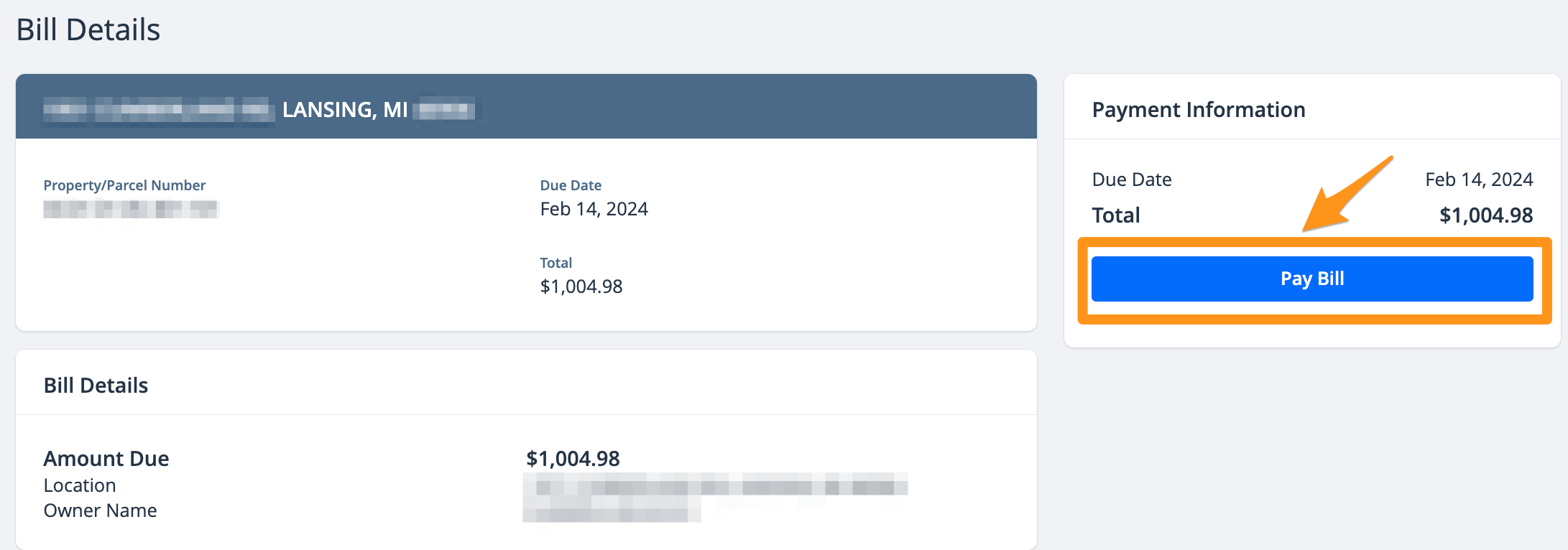
Task: Click the Bill Details section heading in lower card
Action: coord(96,386)
